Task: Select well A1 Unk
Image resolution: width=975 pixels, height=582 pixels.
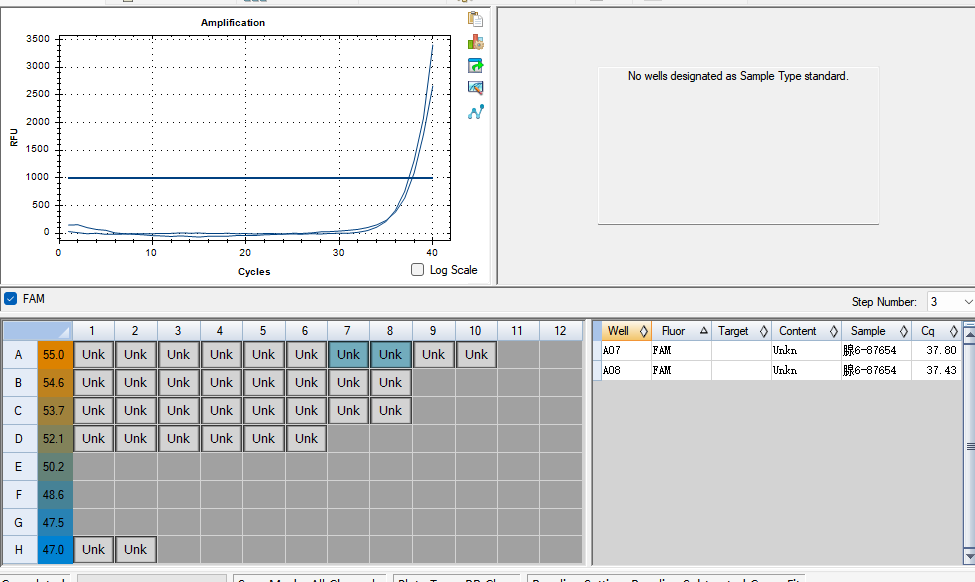Action: (93, 354)
